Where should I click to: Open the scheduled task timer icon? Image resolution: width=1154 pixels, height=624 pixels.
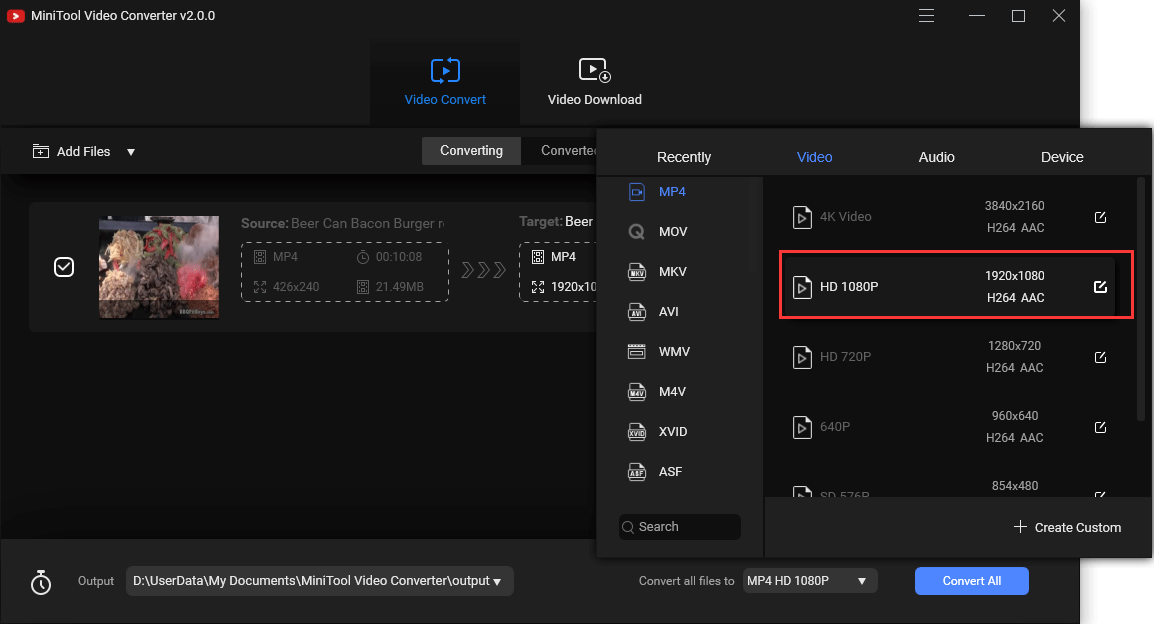(x=40, y=582)
